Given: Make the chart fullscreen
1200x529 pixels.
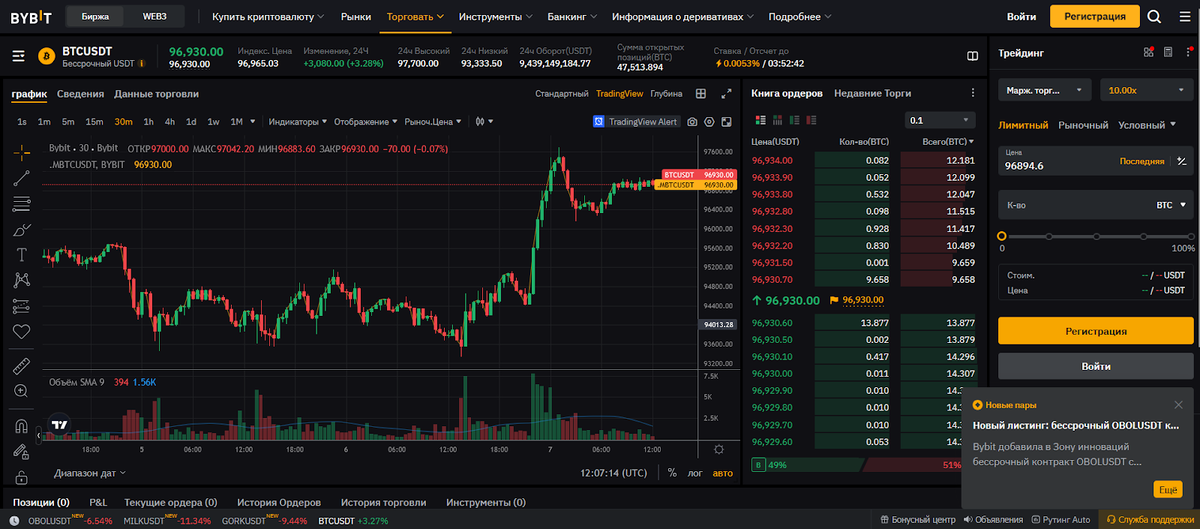Looking at the screenshot, I should click(x=726, y=122).
